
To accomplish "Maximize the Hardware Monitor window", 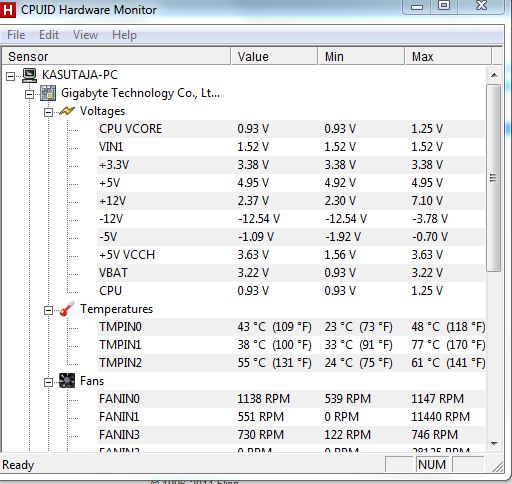I will click(x=444, y=6).
